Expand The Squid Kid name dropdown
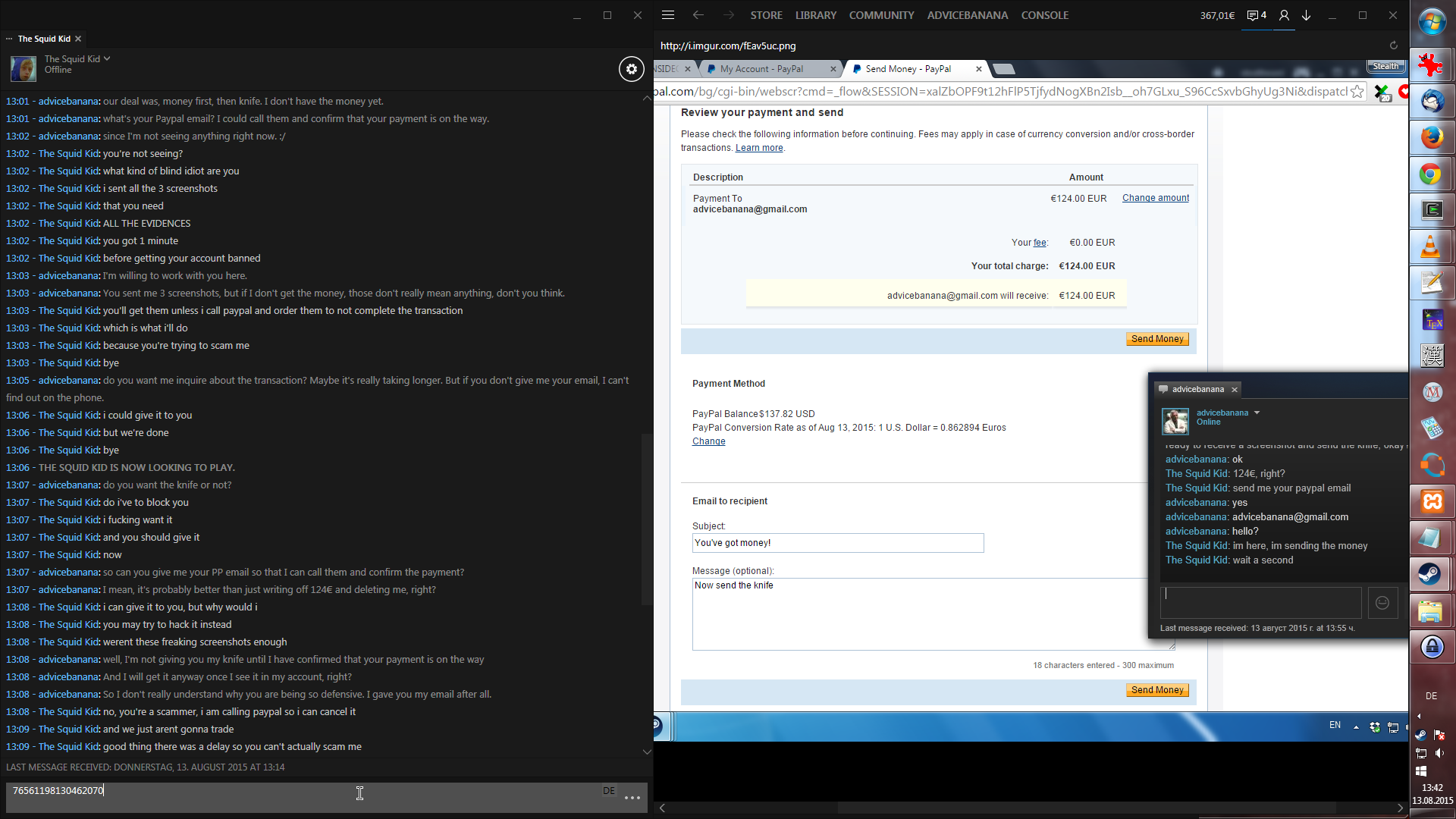Screen dimensions: 1456x819 coord(107,58)
